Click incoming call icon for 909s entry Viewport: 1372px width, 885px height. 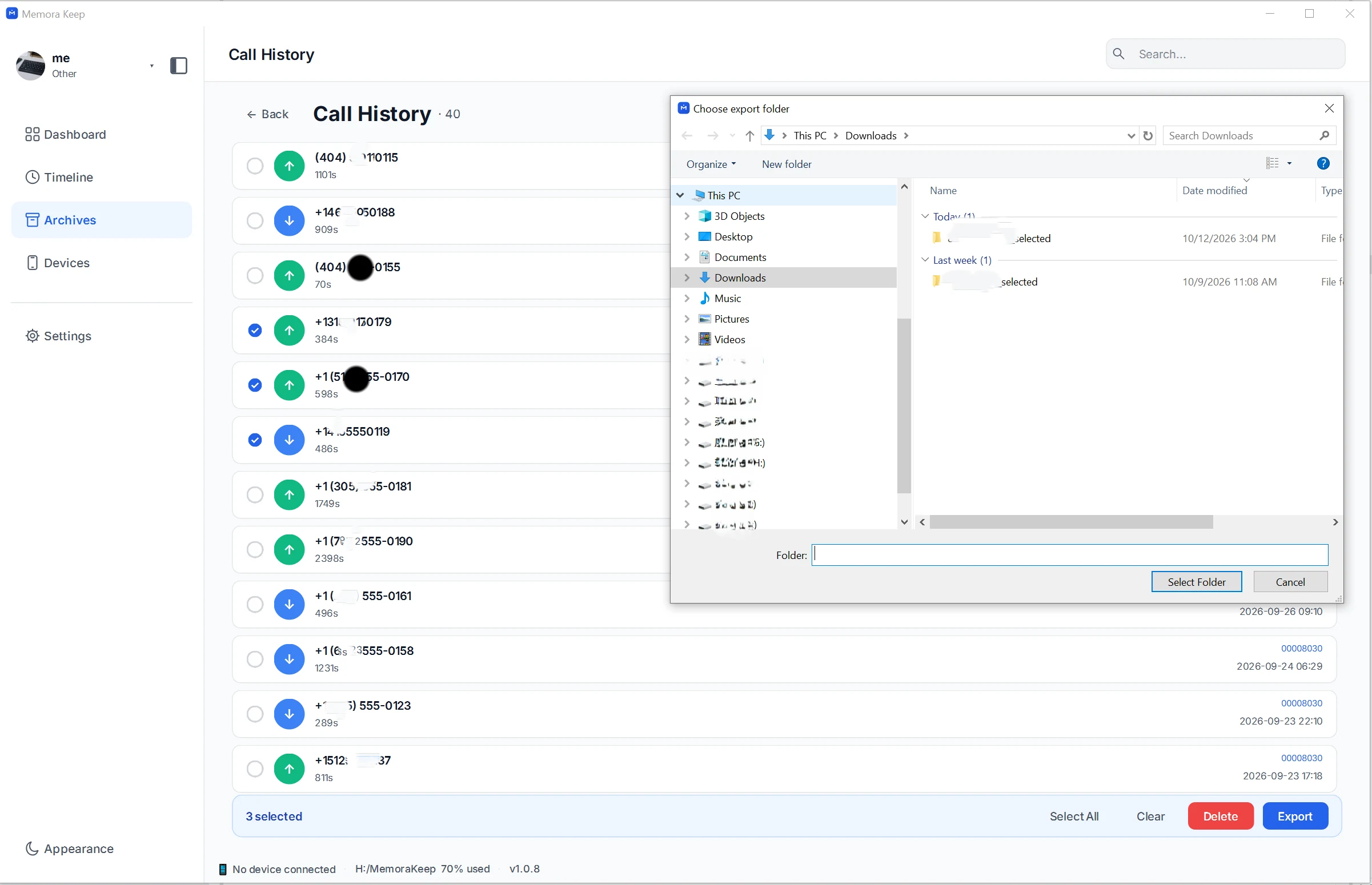289,220
